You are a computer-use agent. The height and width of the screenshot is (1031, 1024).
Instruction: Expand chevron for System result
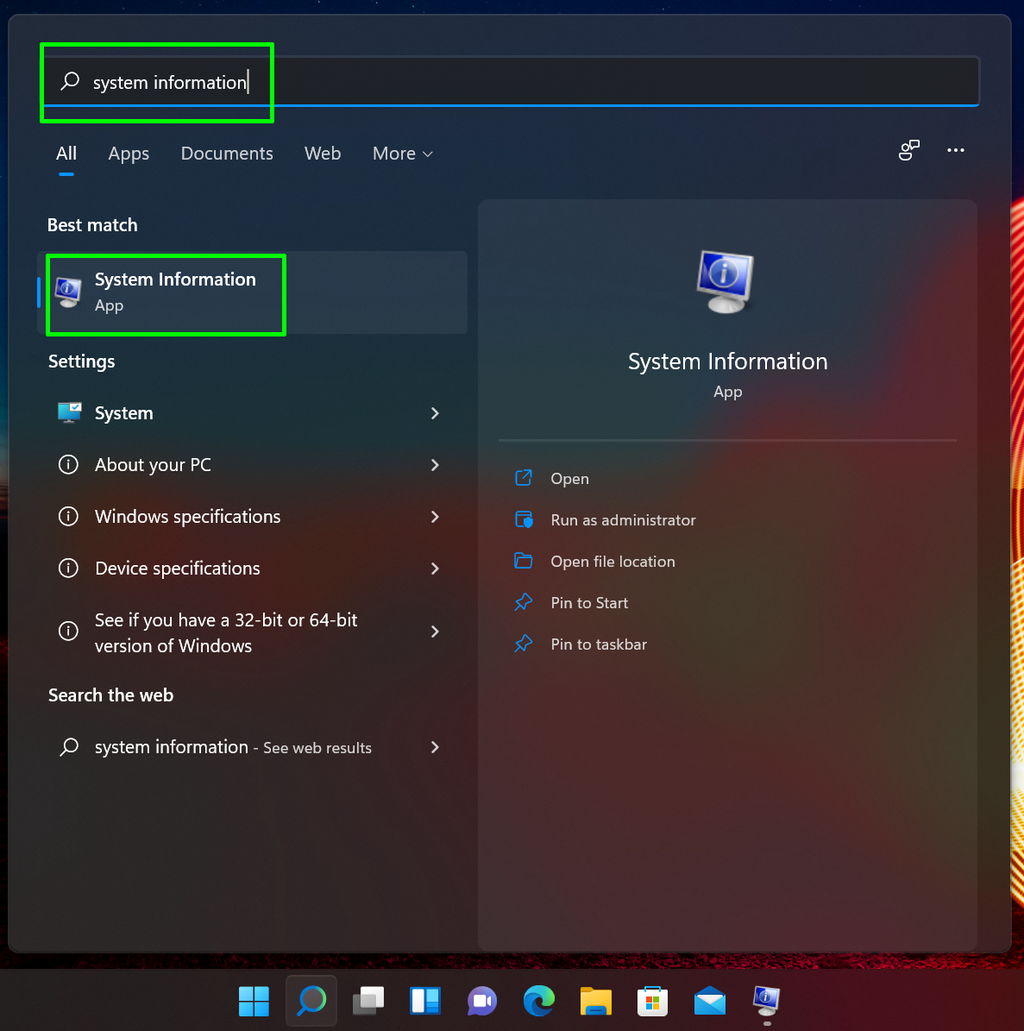tap(435, 413)
